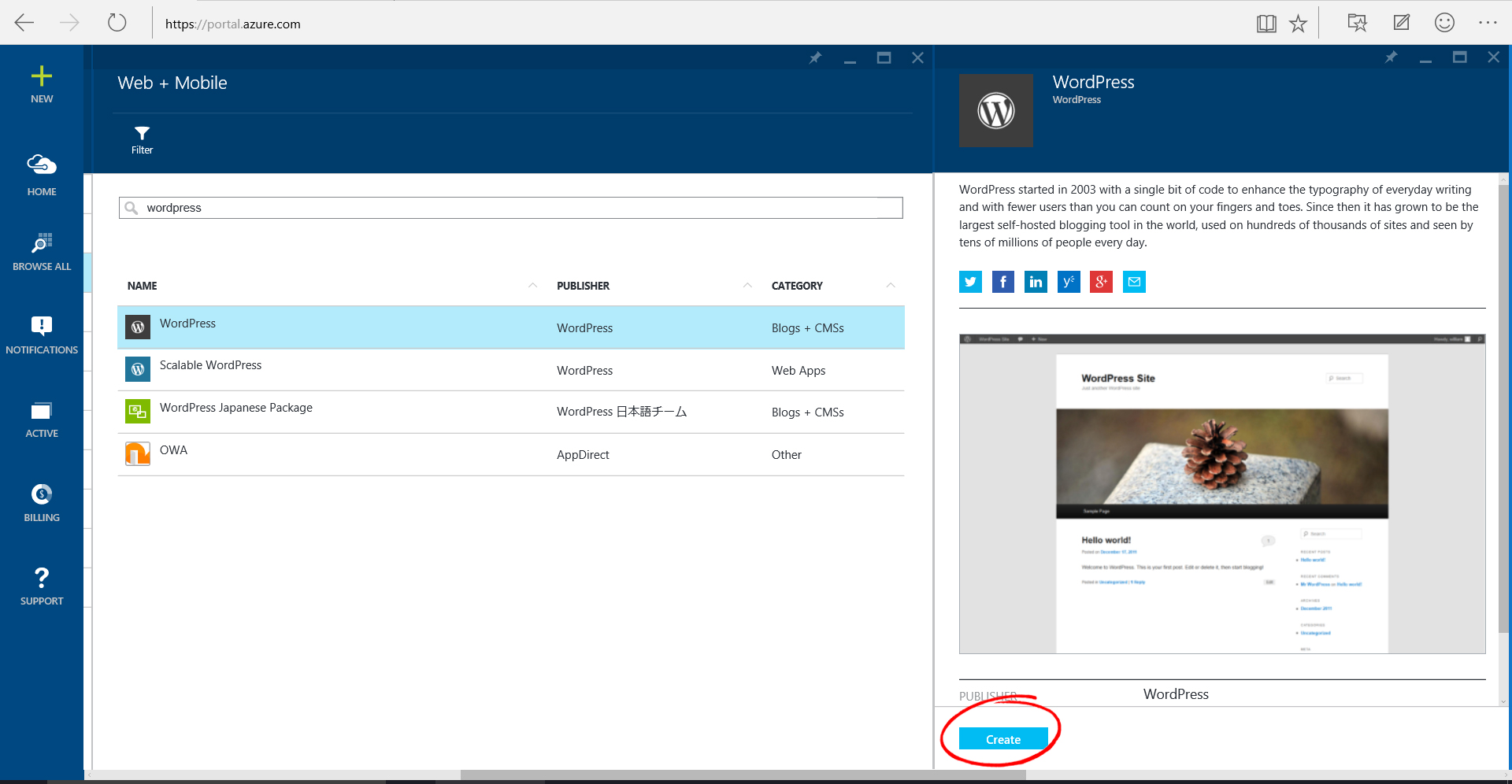Share WordPress via email icon
This screenshot has width=1512, height=784.
pos(1134,282)
